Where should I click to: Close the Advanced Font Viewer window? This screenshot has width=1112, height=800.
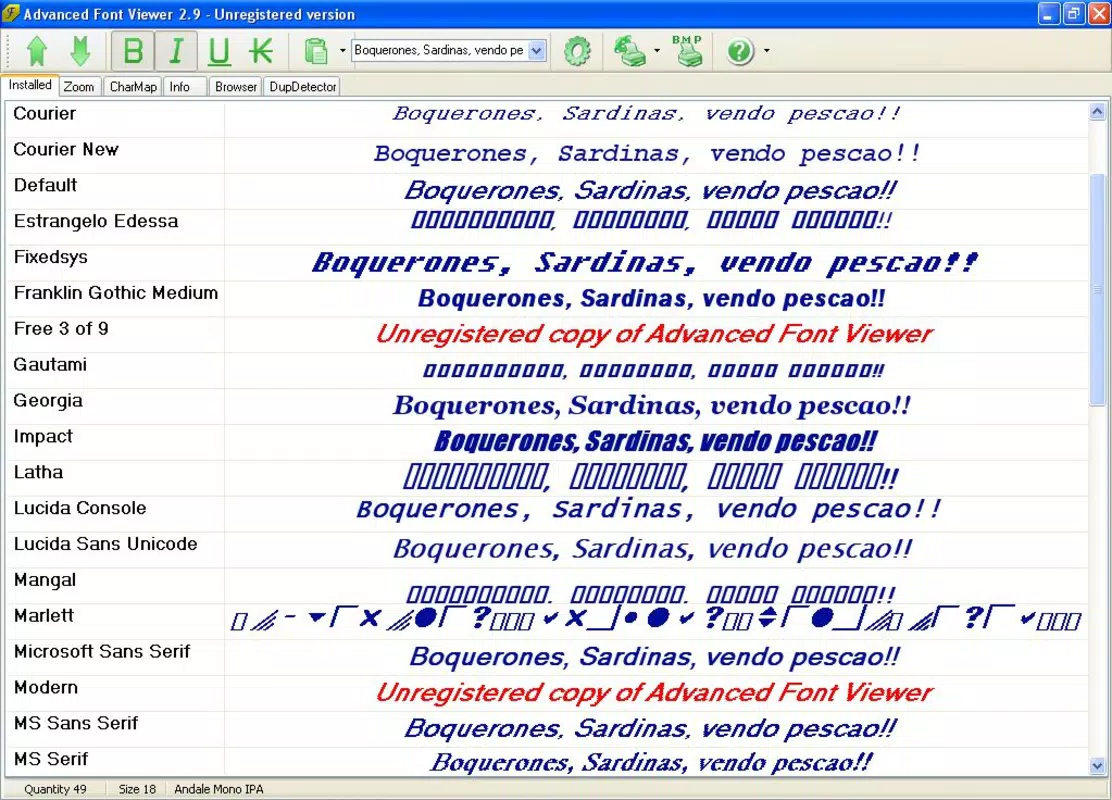(1099, 13)
